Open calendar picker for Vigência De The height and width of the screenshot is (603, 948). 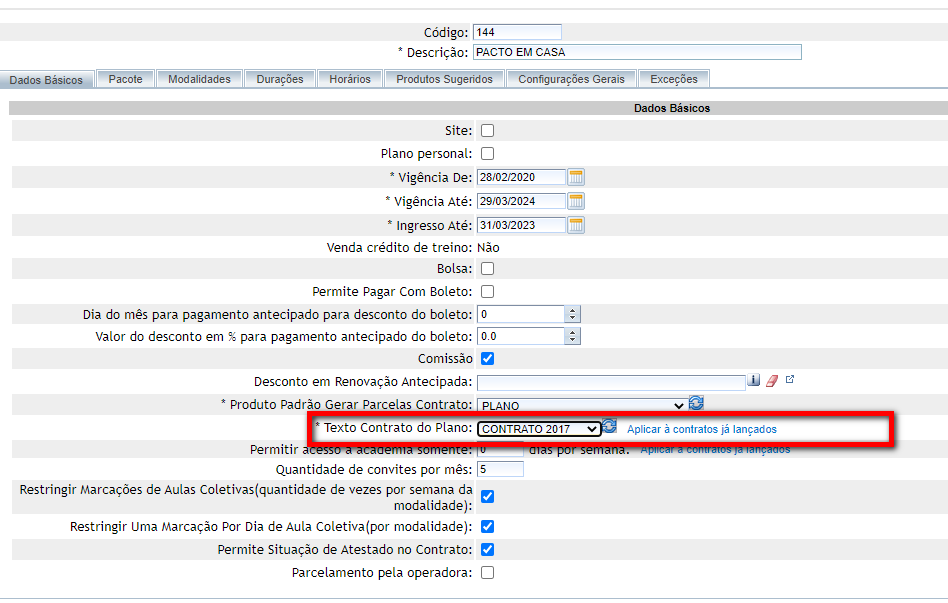pyautogui.click(x=576, y=177)
